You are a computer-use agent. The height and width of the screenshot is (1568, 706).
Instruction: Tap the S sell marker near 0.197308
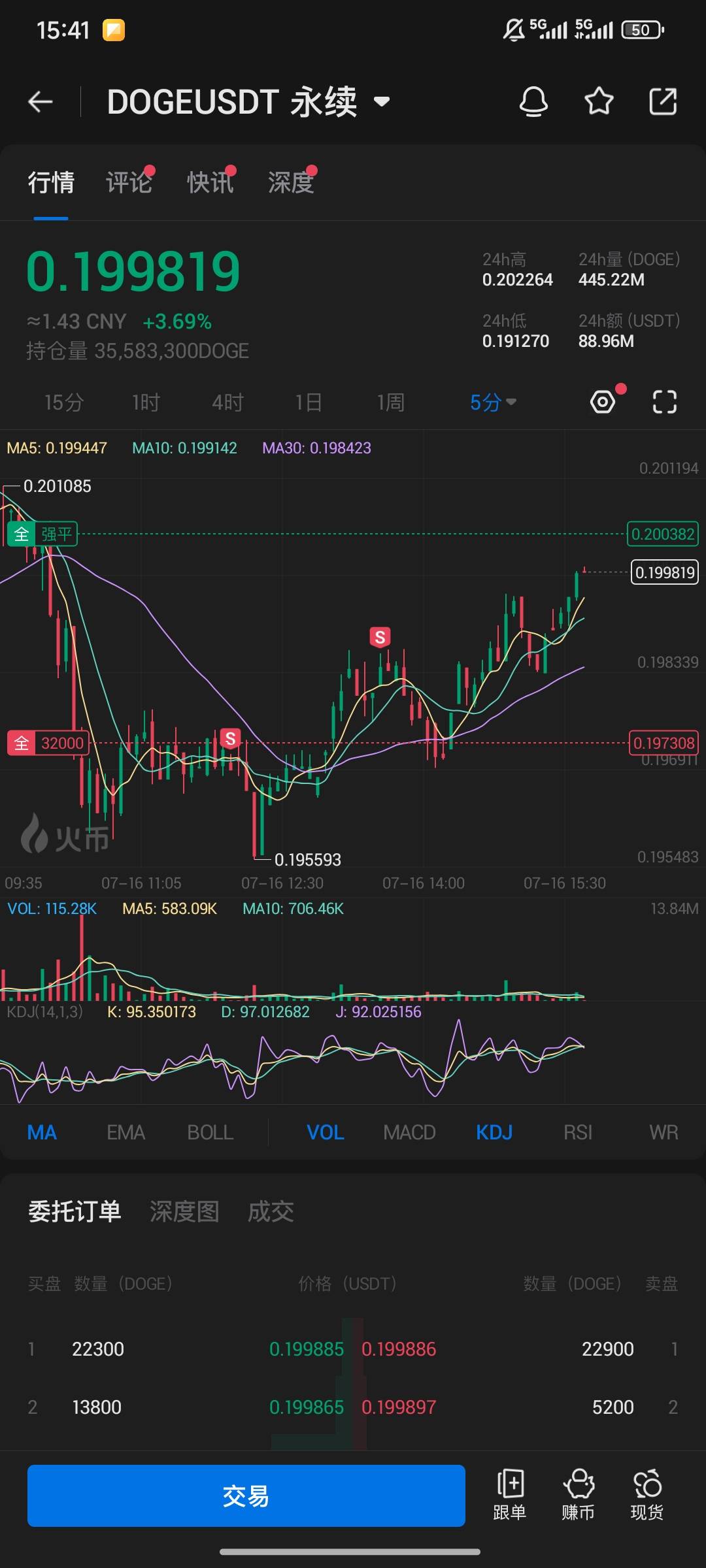pyautogui.click(x=230, y=739)
